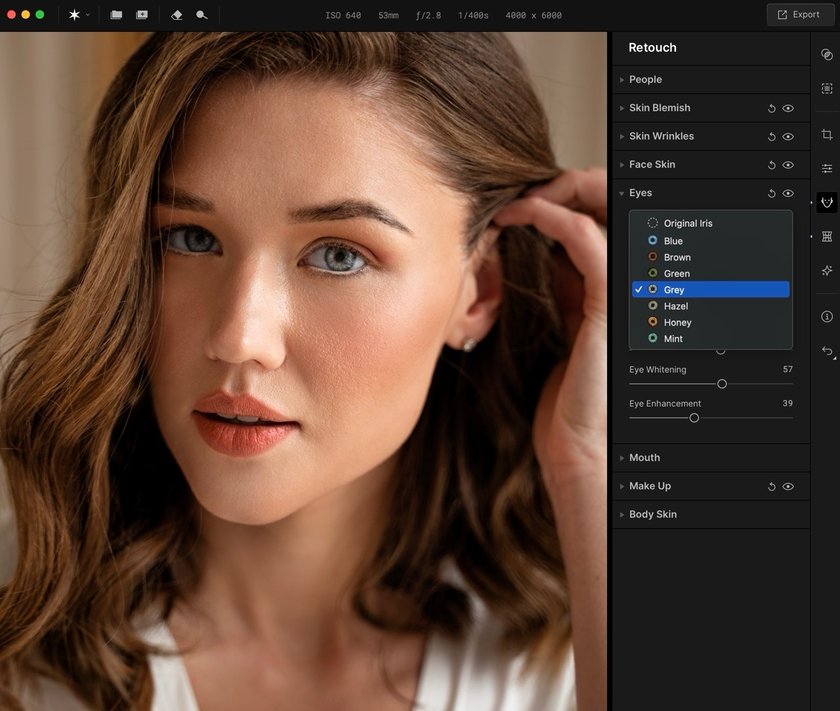Click the Eye Whitening value 57
The width and height of the screenshot is (840, 711).
click(788, 369)
